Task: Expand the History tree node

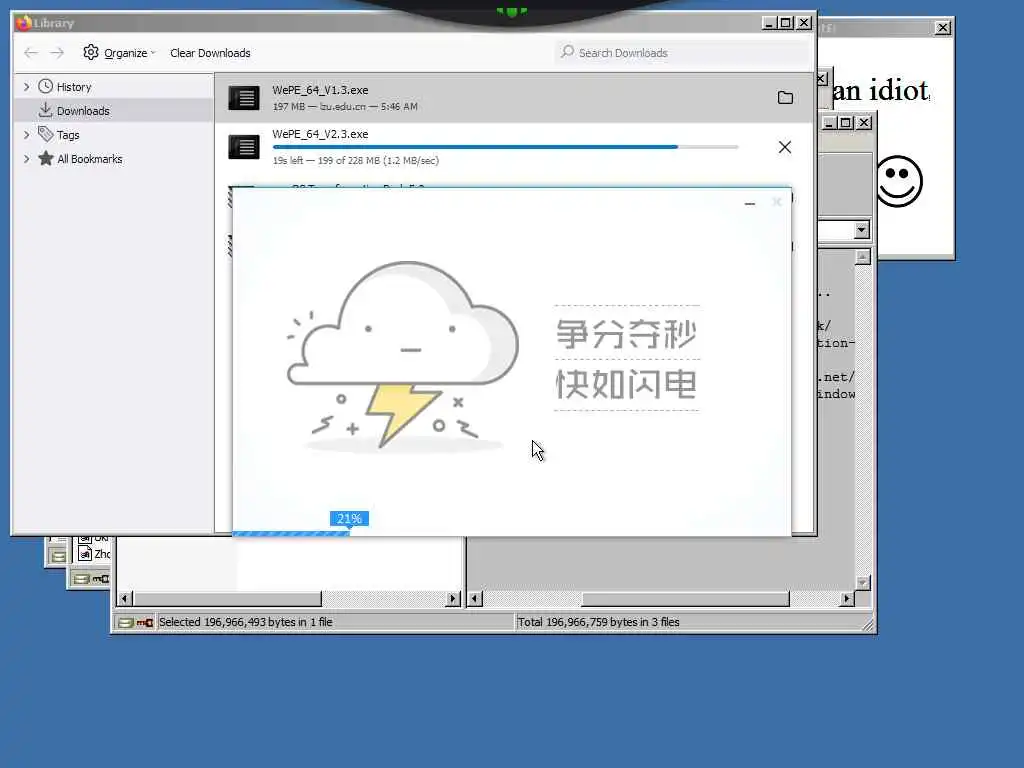Action: pyautogui.click(x=27, y=87)
